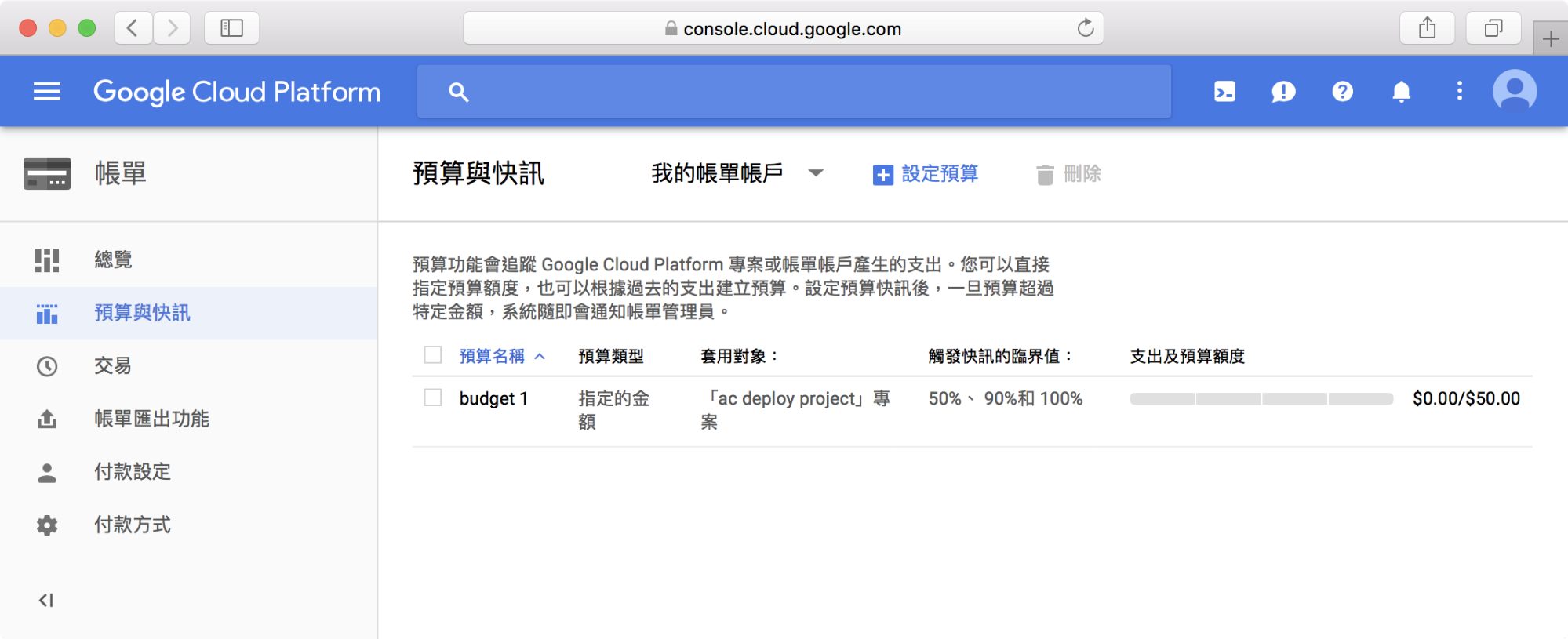Reload the page in Safari
The width and height of the screenshot is (1568, 639).
point(1085,29)
